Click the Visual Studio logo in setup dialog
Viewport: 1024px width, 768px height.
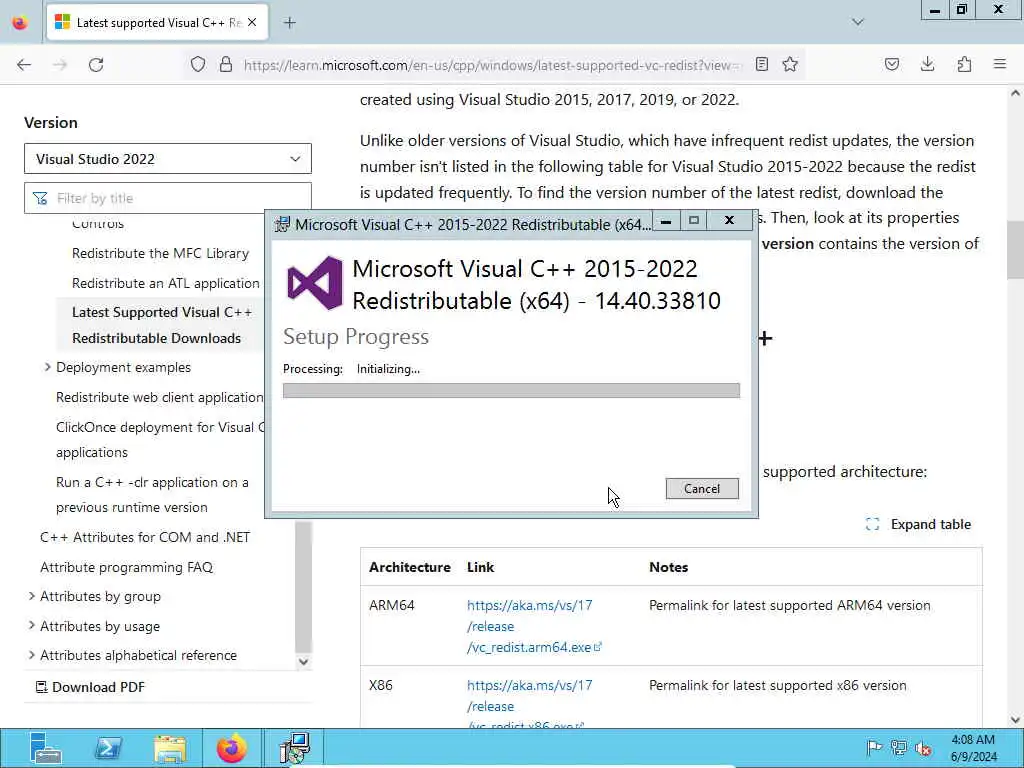[x=315, y=283]
